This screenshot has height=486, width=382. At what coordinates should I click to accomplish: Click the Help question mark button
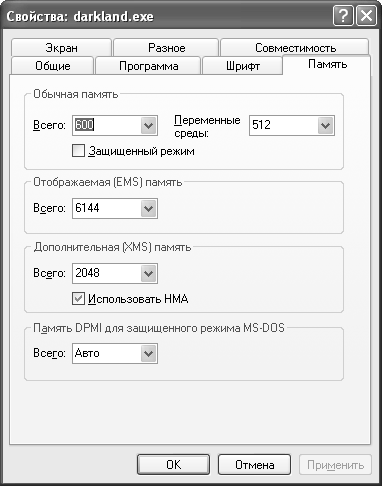pyautogui.click(x=343, y=16)
